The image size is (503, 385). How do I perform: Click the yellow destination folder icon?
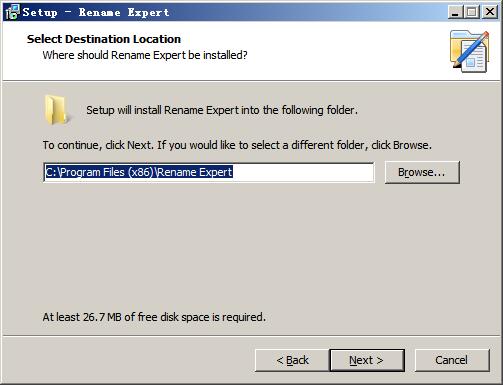[x=57, y=110]
